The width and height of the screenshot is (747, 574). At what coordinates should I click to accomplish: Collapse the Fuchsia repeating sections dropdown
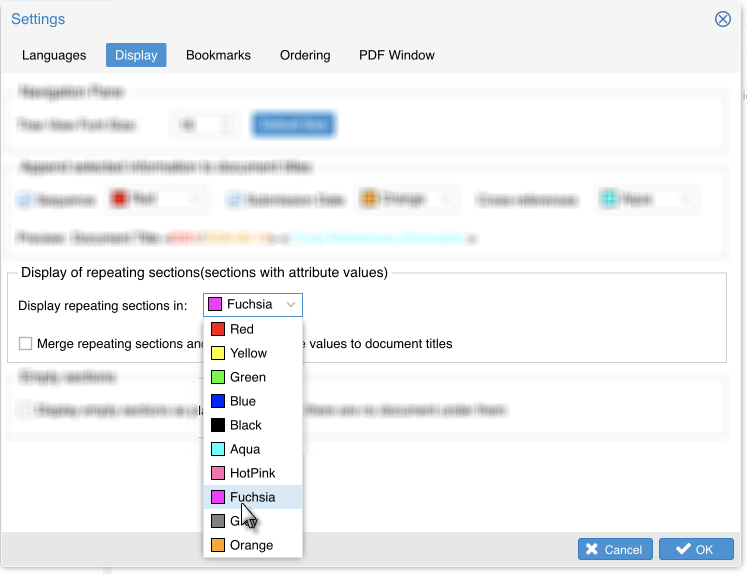coord(253,305)
